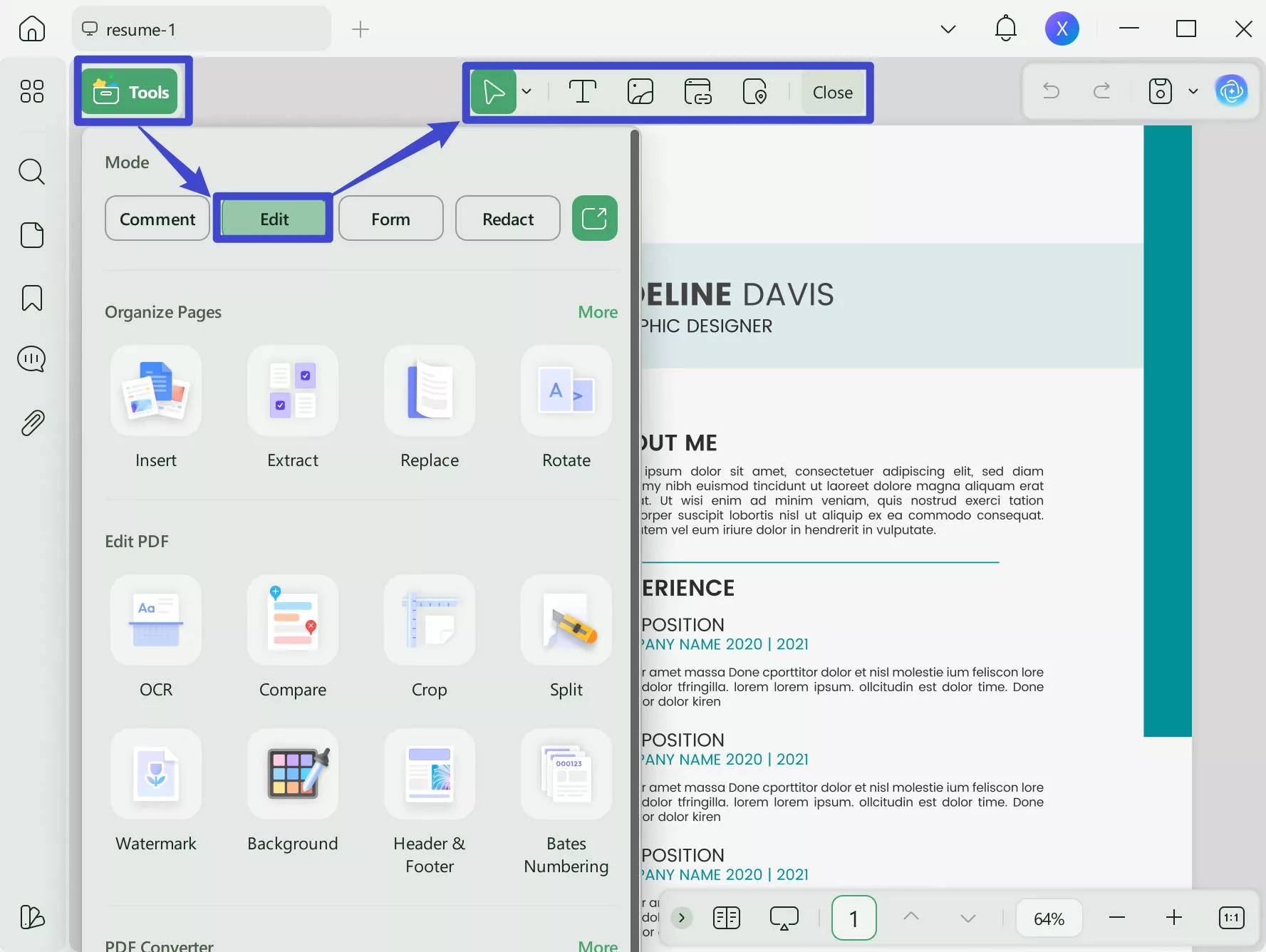Select the Text edit tool in toolbar

pyautogui.click(x=582, y=92)
